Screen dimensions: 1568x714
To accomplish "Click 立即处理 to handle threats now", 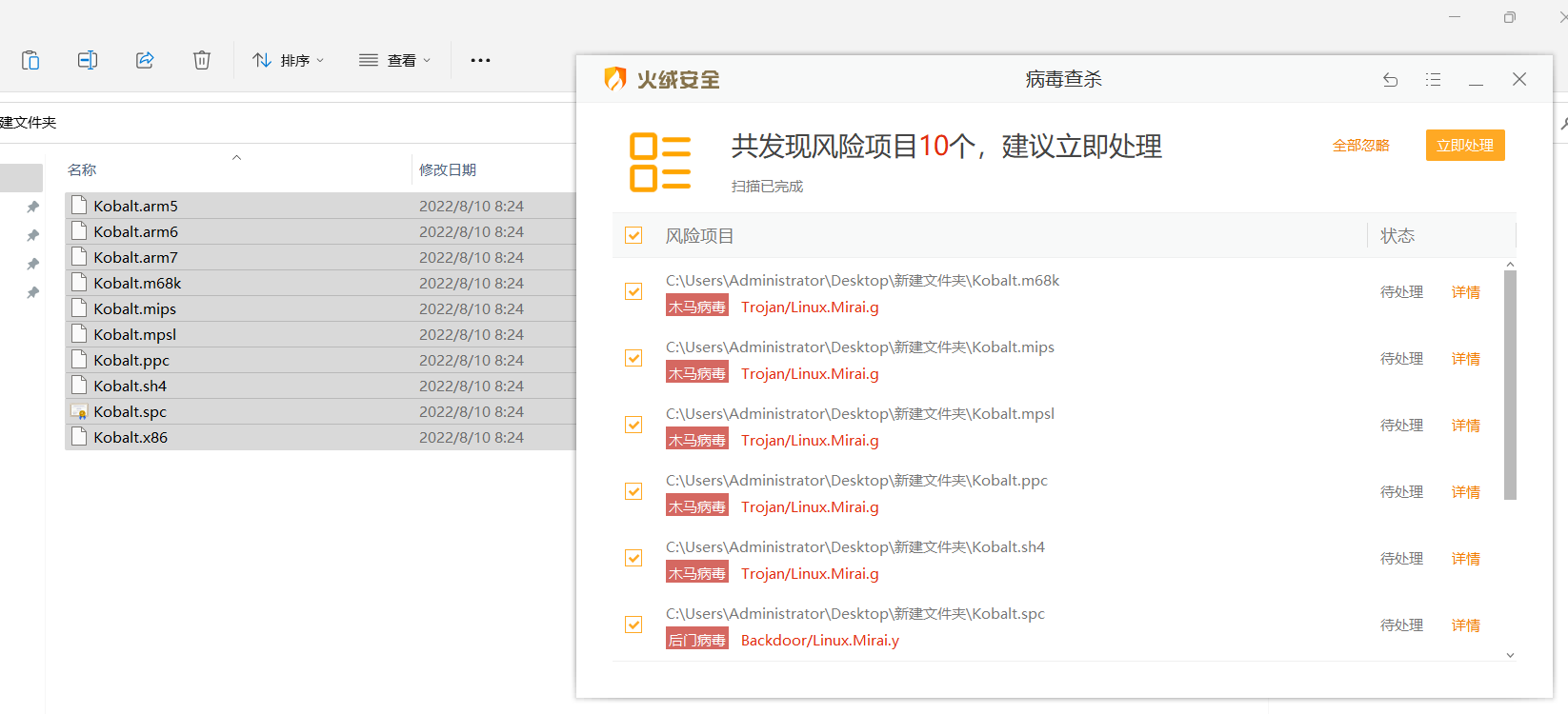I will 1465,145.
